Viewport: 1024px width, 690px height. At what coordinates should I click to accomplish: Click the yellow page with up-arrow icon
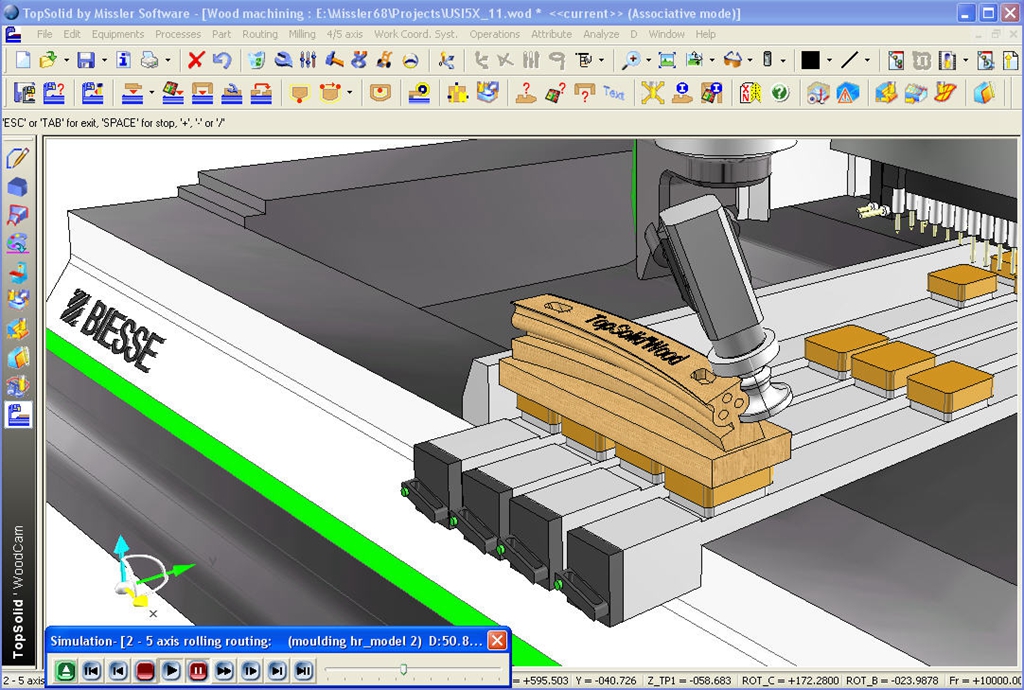tap(1010, 61)
